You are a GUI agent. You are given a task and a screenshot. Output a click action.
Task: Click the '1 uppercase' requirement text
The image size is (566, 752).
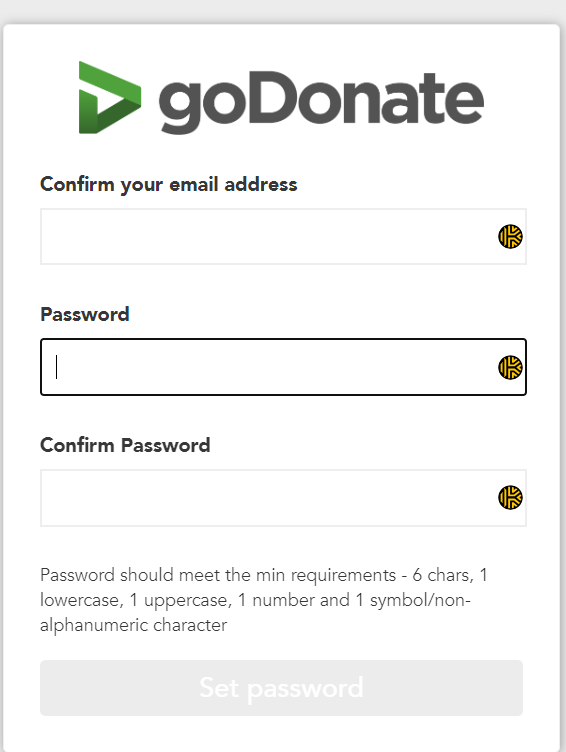tap(180, 601)
